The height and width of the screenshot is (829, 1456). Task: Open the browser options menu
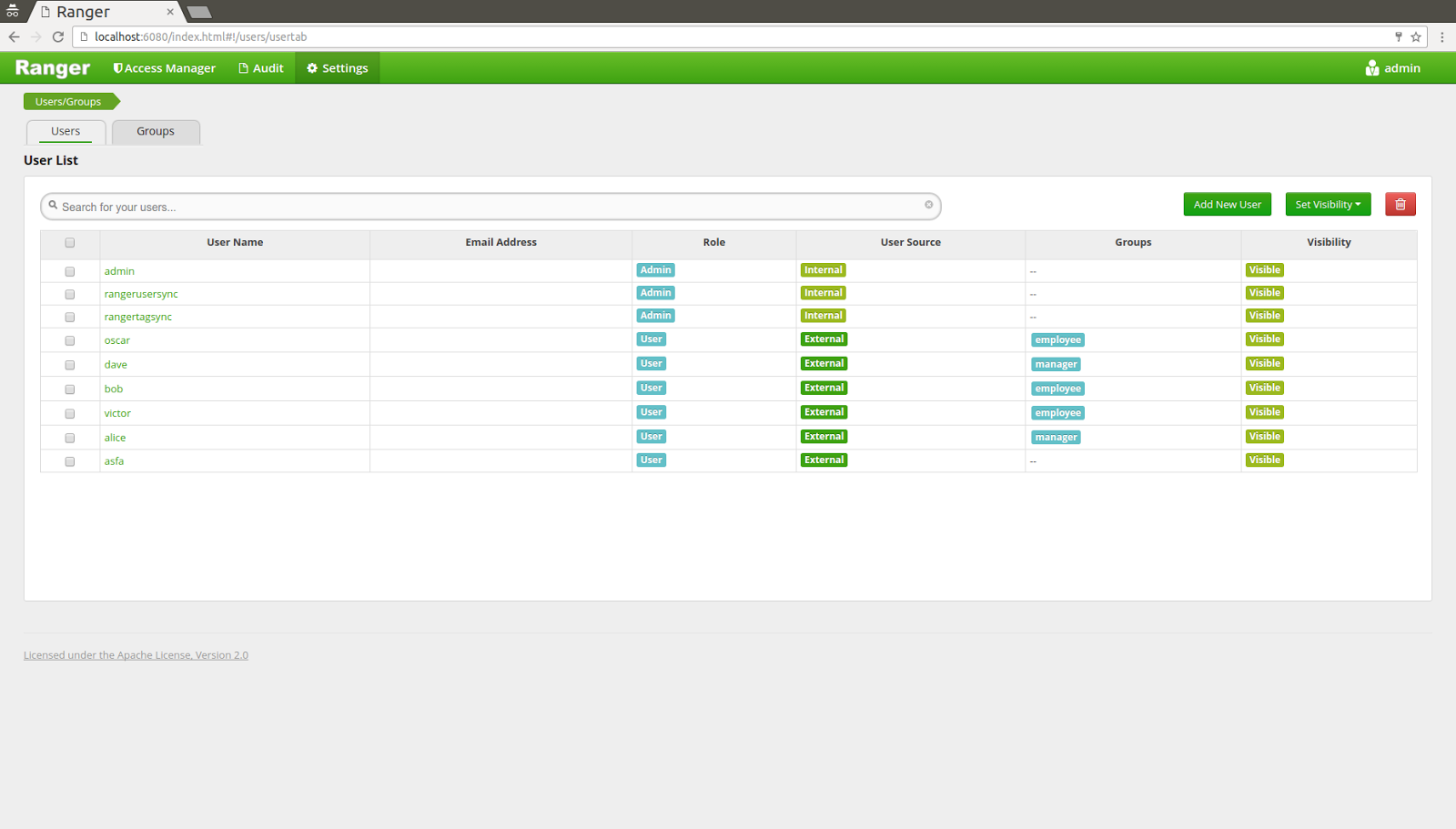[1442, 37]
